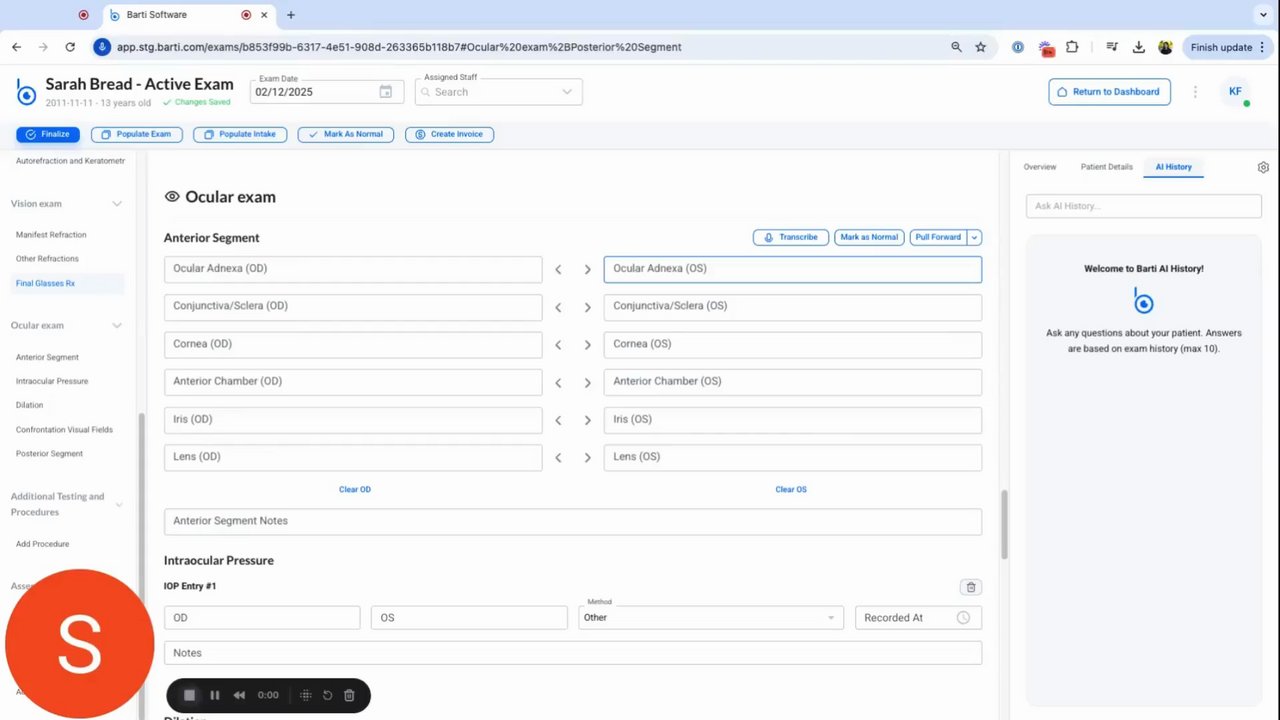Click top toolbar Mark As Normal button
The height and width of the screenshot is (720, 1280).
coord(346,134)
